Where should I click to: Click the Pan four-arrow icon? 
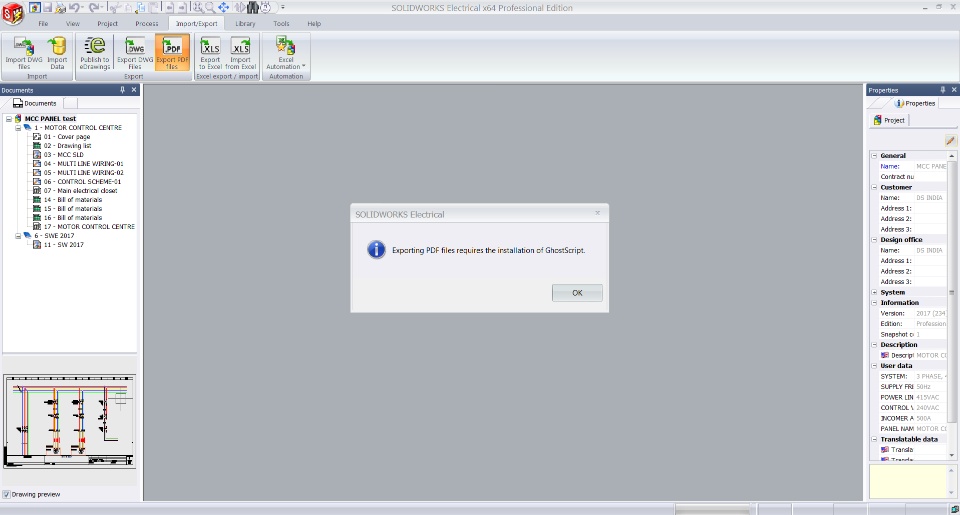[224, 8]
